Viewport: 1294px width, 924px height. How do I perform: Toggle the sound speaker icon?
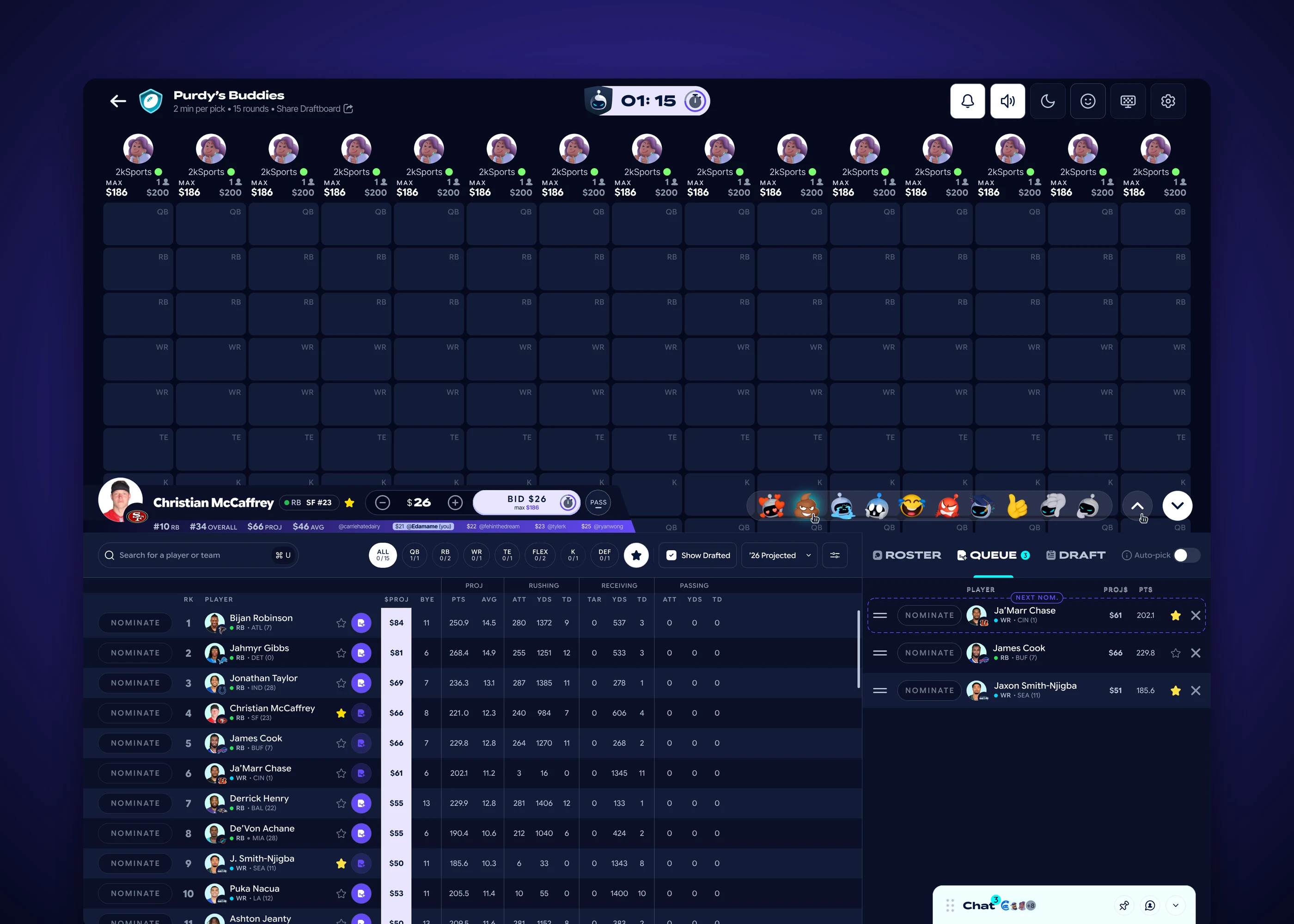[1007, 101]
